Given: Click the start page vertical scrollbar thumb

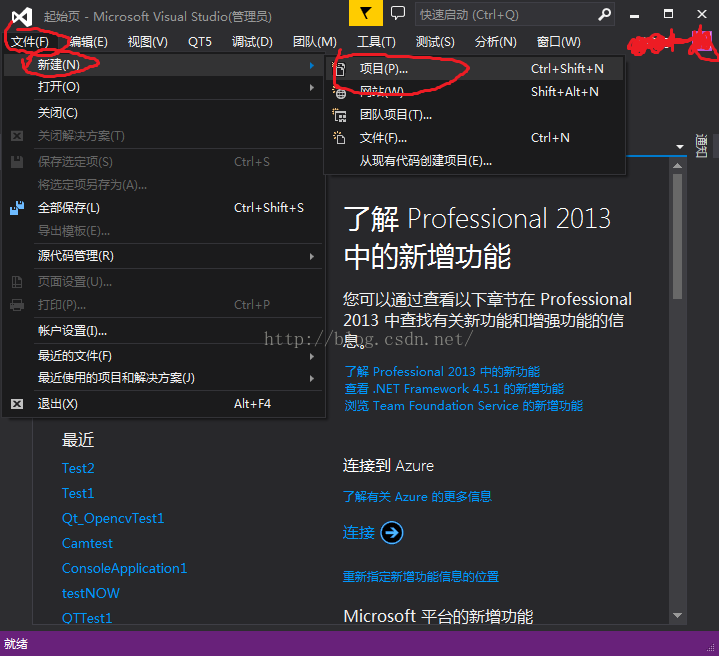Looking at the screenshot, I should [x=678, y=236].
